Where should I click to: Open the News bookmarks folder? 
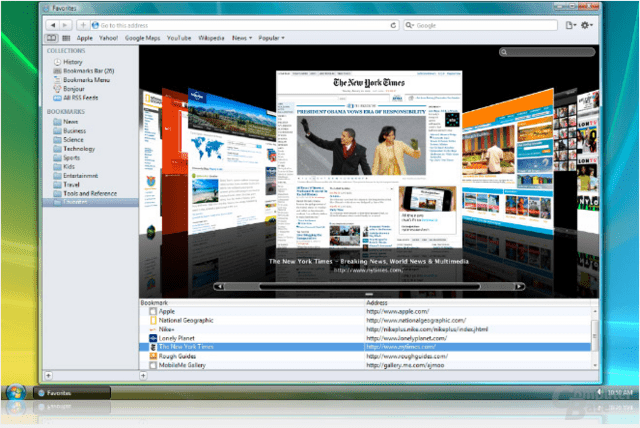pos(65,122)
